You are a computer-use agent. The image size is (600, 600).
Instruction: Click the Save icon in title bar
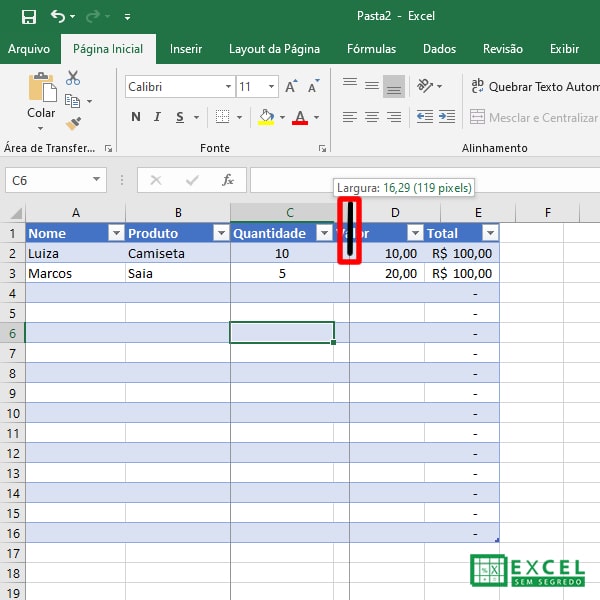(28, 16)
